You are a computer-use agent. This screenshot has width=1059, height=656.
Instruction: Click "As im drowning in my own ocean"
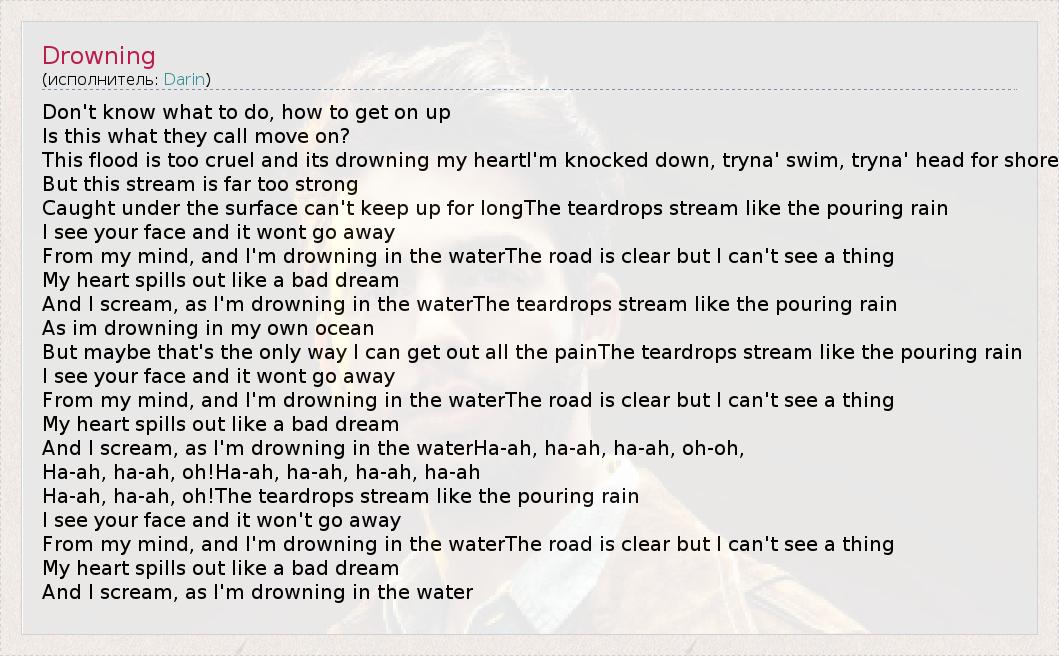[x=208, y=328]
